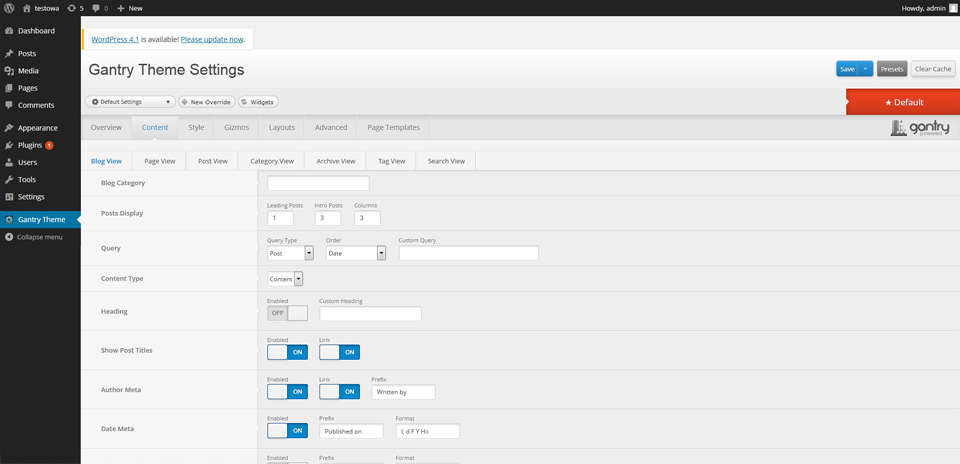Click the Collapse menu arrow icon
960x464 pixels.
9,237
